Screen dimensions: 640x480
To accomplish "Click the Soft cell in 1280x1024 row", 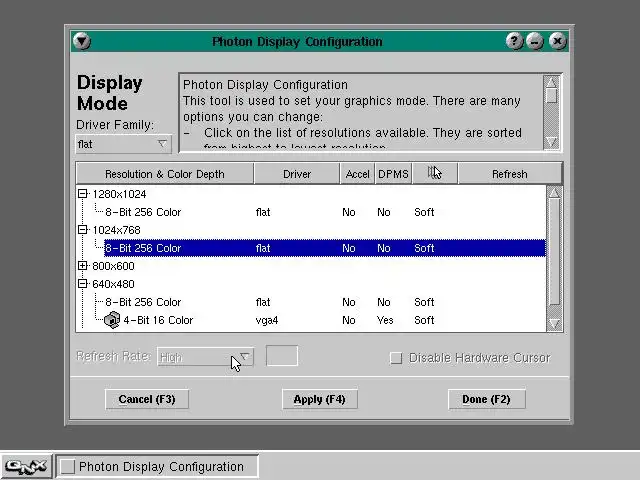I will [424, 212].
